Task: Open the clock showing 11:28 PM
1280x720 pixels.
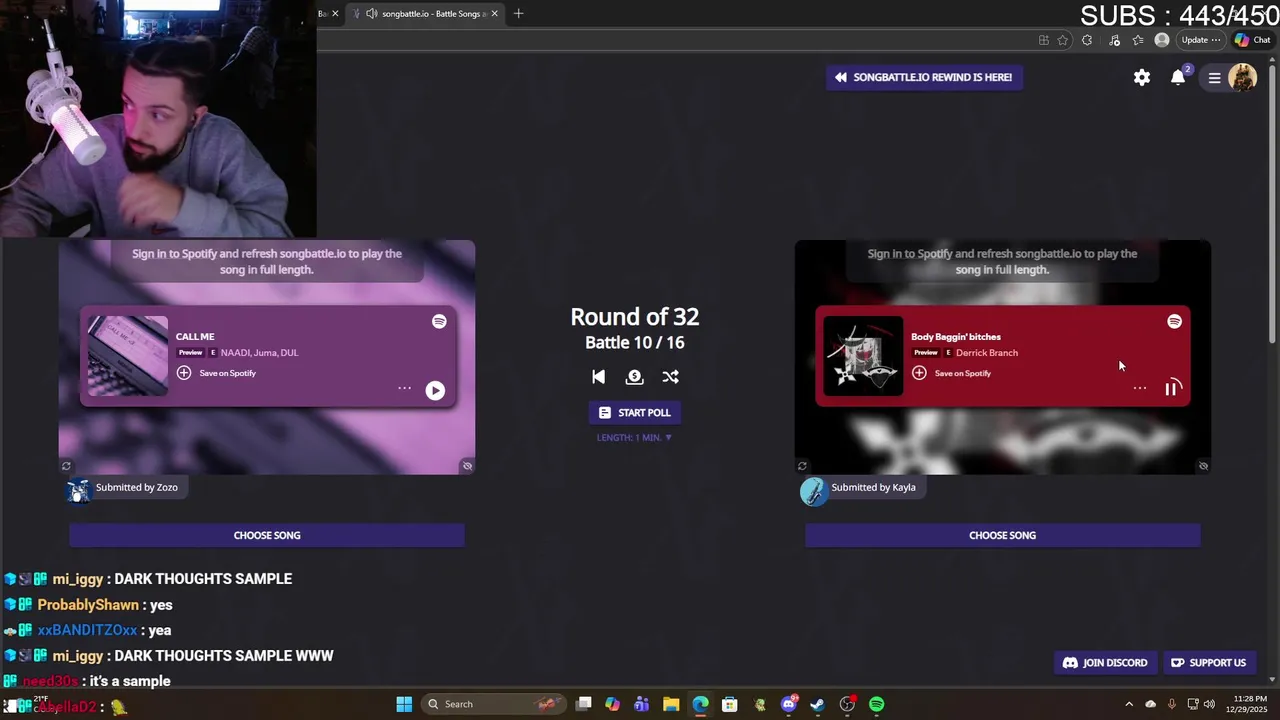Action: coord(1245,704)
